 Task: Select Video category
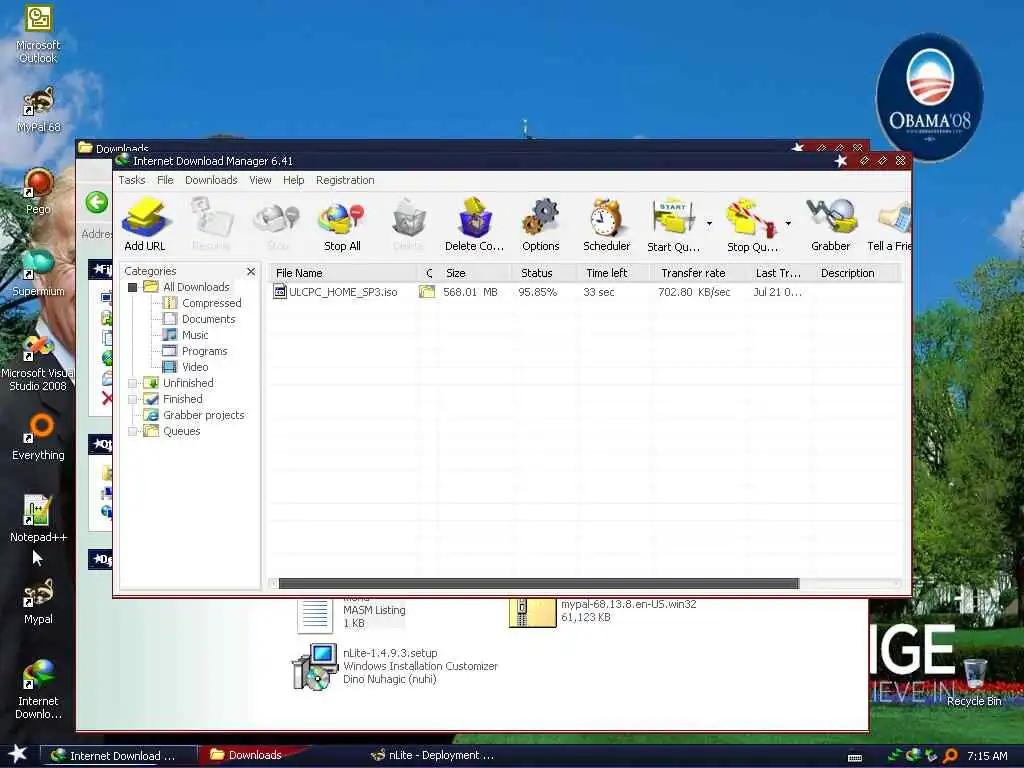[x=186, y=367]
